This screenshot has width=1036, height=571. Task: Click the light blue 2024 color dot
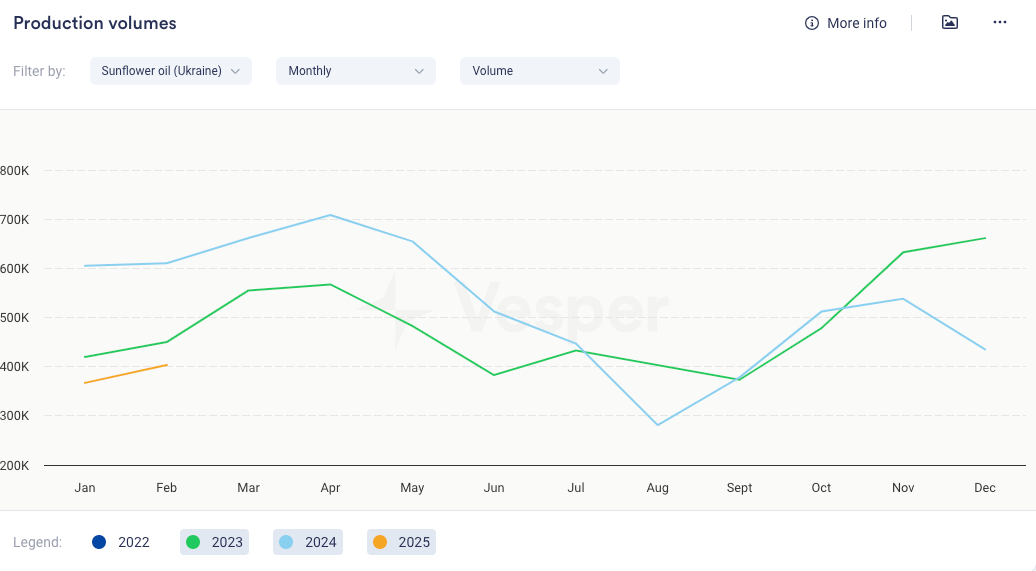tap(286, 542)
